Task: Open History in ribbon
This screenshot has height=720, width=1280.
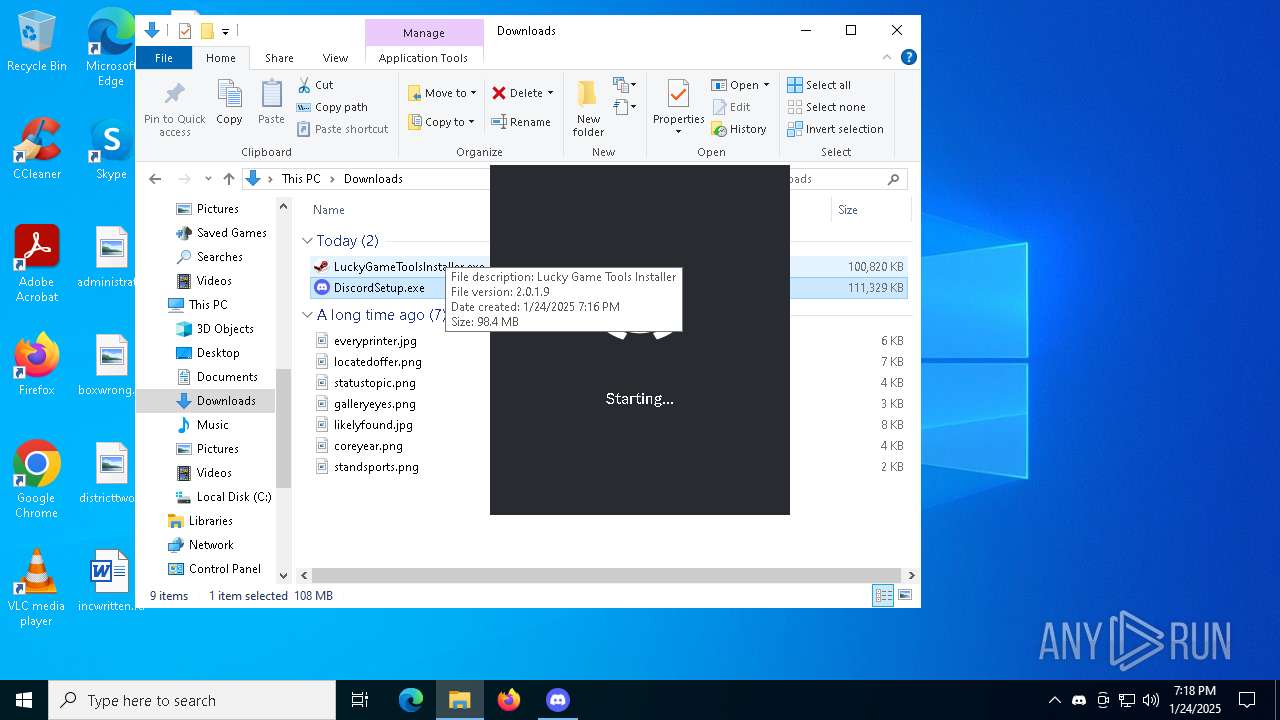Action: tap(739, 129)
